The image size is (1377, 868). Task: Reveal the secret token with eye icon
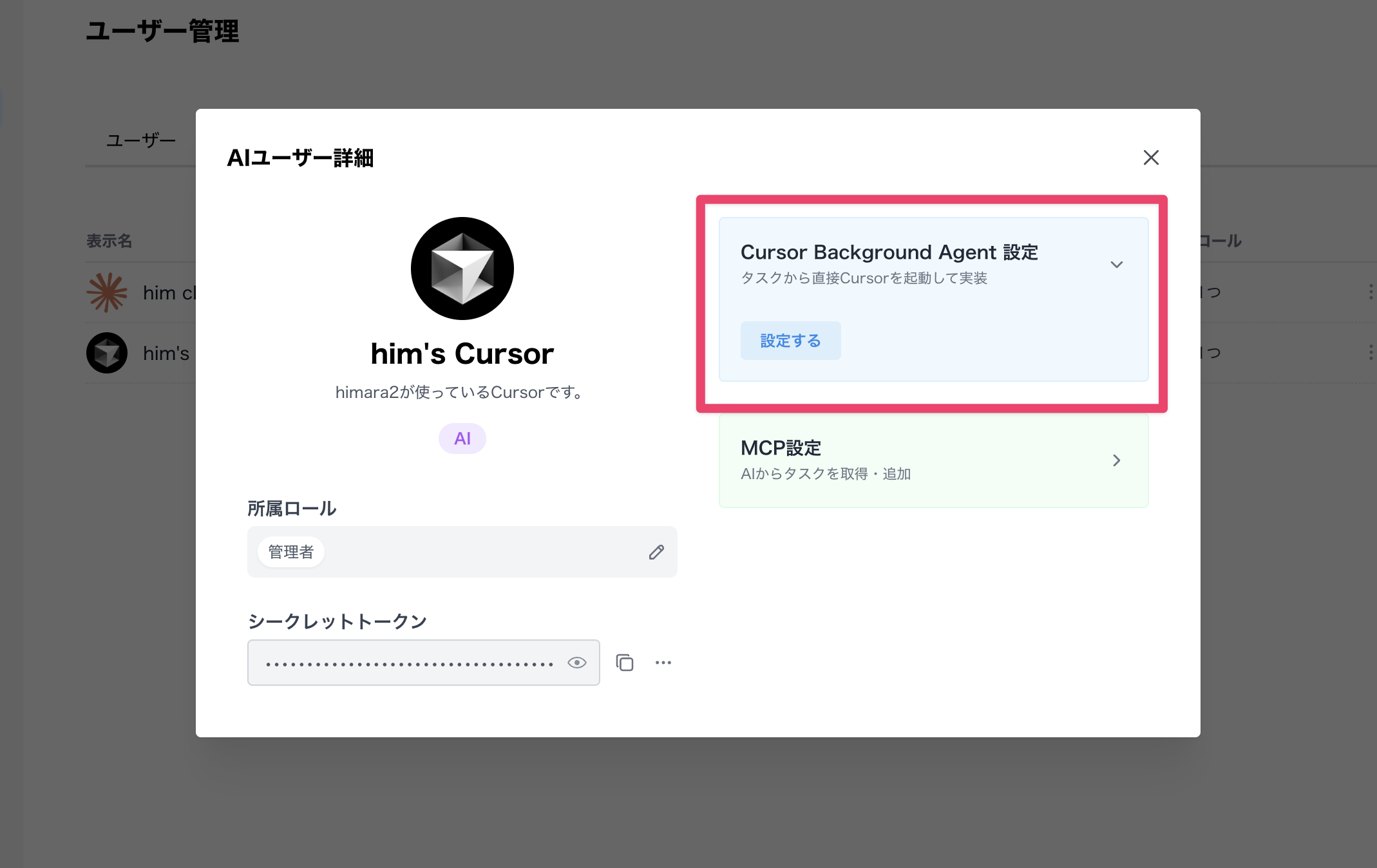point(576,663)
